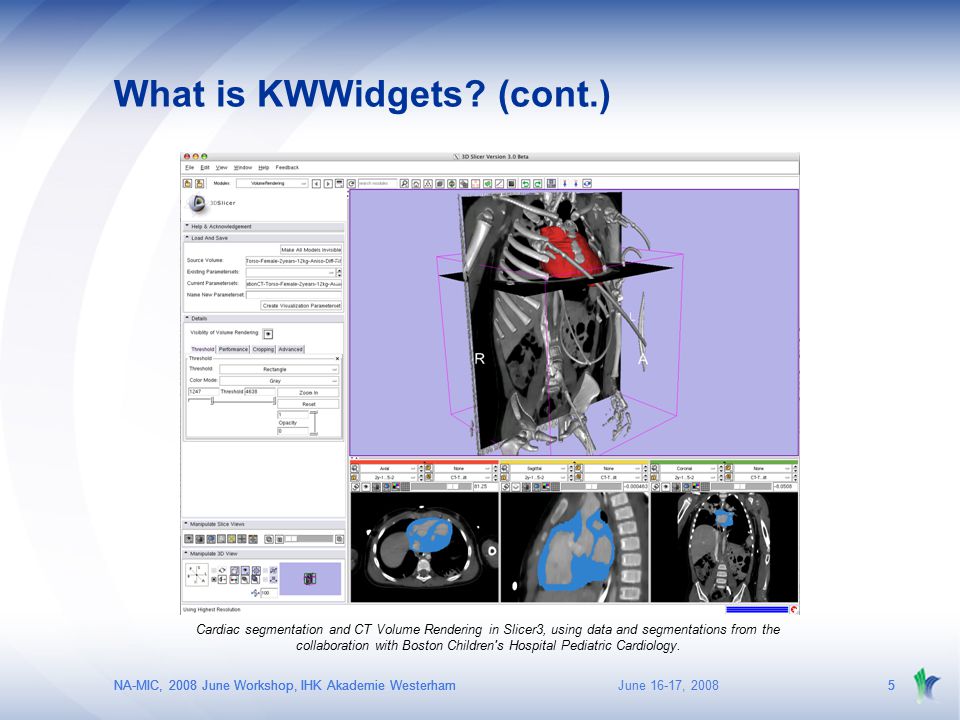The height and width of the screenshot is (720, 960).
Task: Toggle the upper right-hand checkbox in Manipulate 3D View
Action: coord(266,571)
